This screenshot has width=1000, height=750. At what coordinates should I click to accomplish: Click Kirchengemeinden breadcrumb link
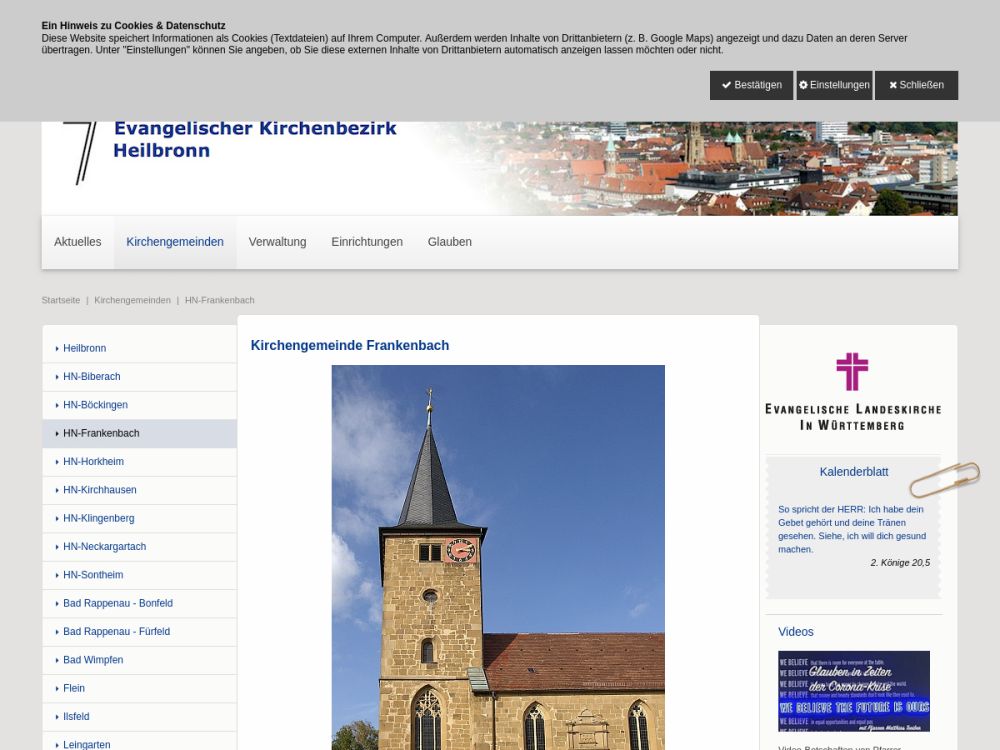[x=132, y=300]
